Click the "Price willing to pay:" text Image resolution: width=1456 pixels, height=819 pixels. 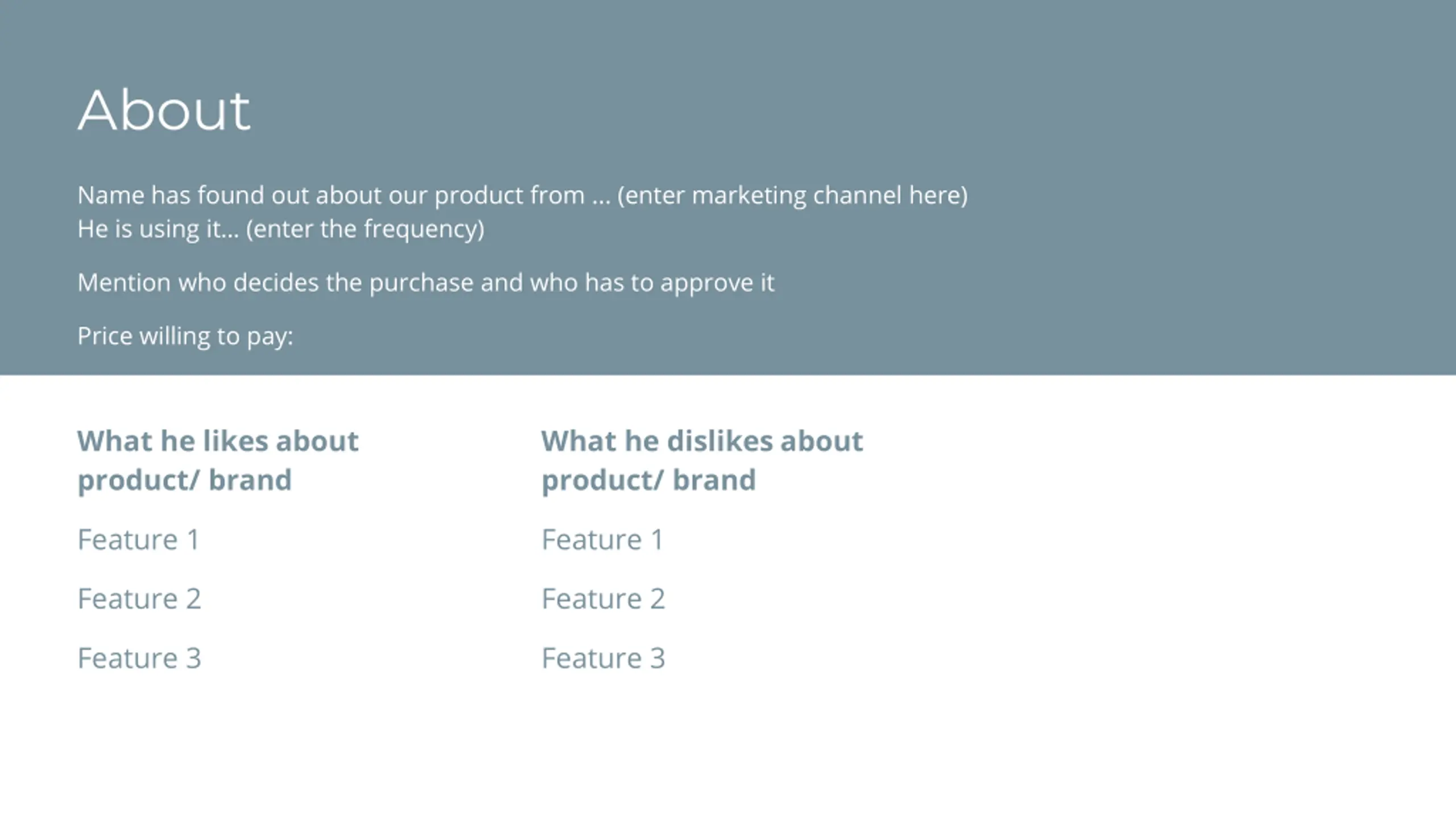pyautogui.click(x=185, y=336)
